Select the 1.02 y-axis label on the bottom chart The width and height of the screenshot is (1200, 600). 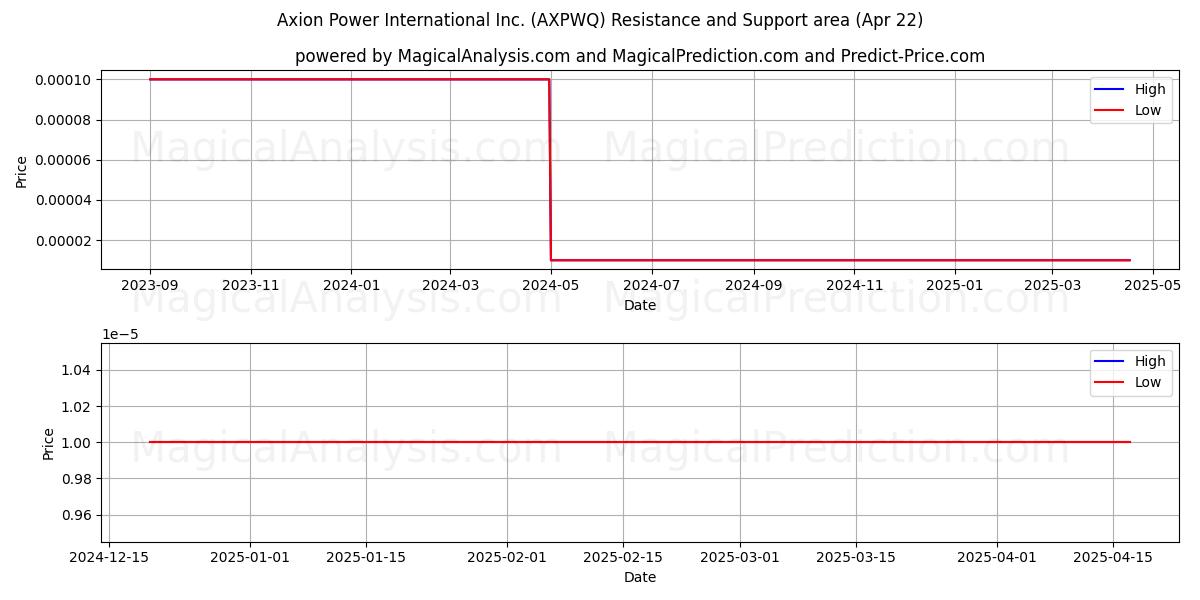coord(77,406)
